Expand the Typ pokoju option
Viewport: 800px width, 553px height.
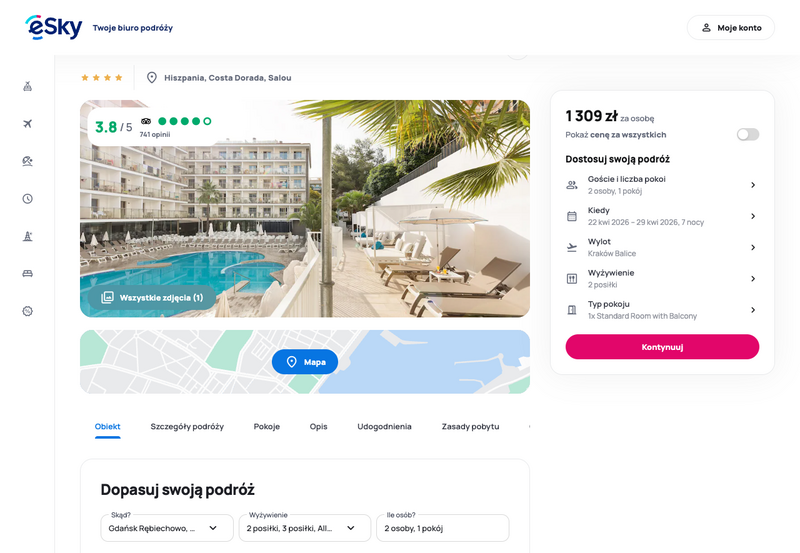[662, 310]
